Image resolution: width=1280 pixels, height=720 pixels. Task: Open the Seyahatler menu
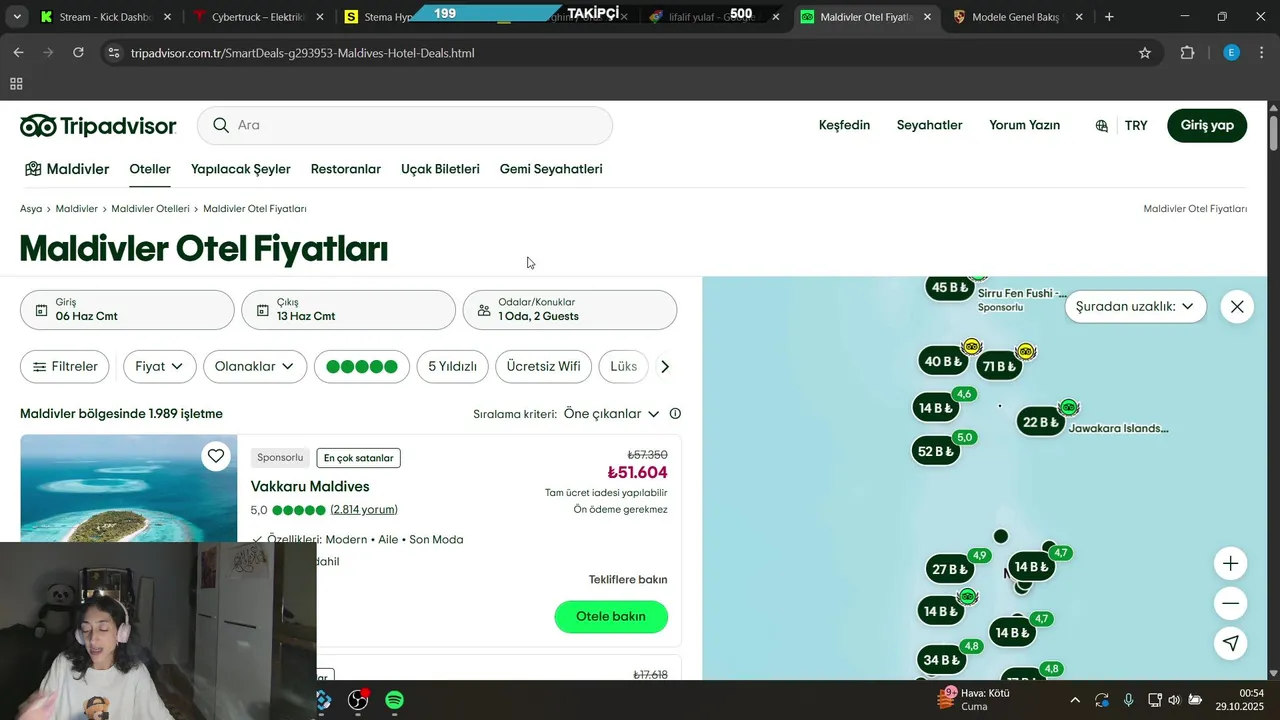929,125
